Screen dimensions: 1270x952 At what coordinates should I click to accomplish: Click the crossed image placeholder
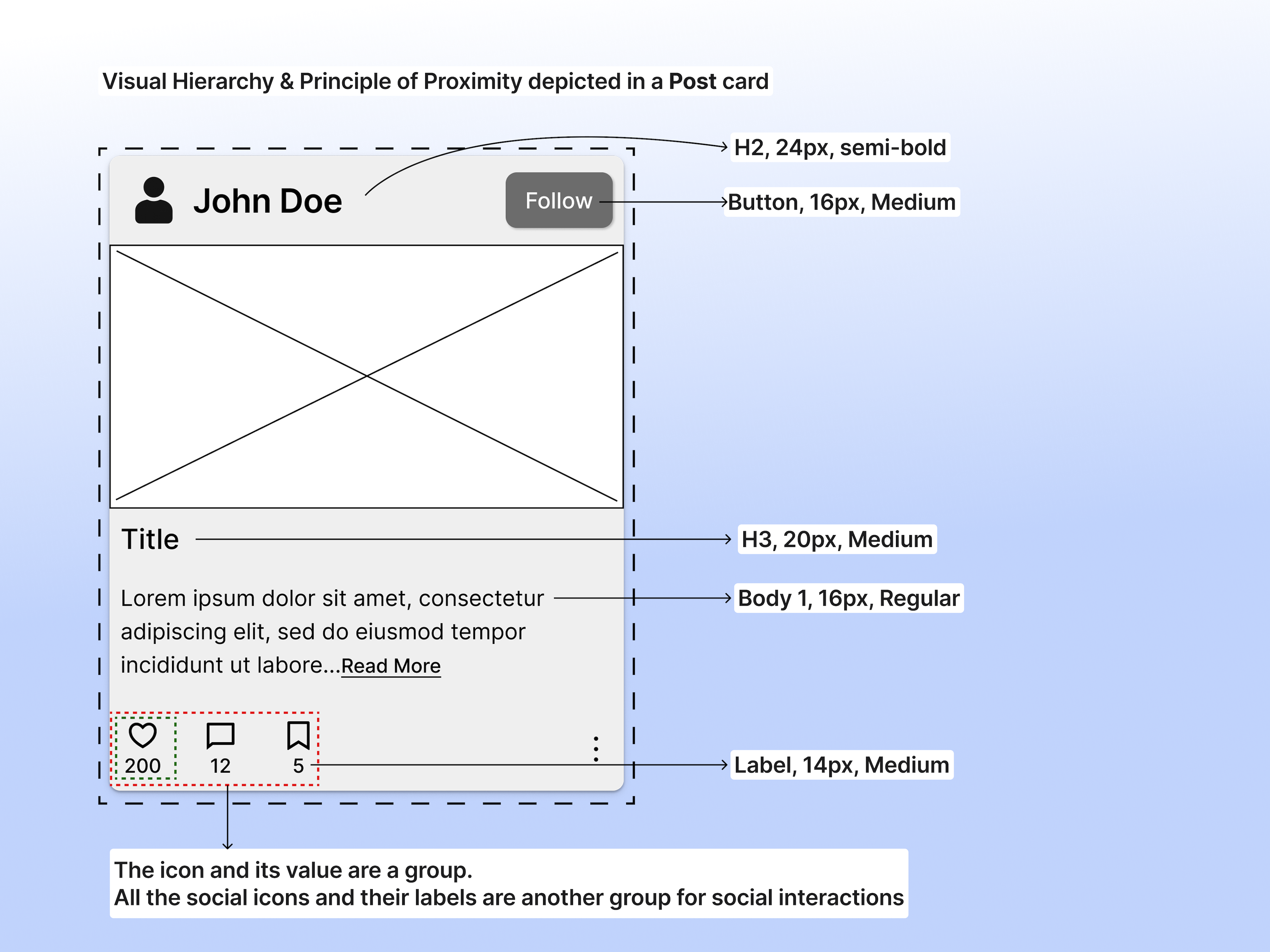(366, 376)
